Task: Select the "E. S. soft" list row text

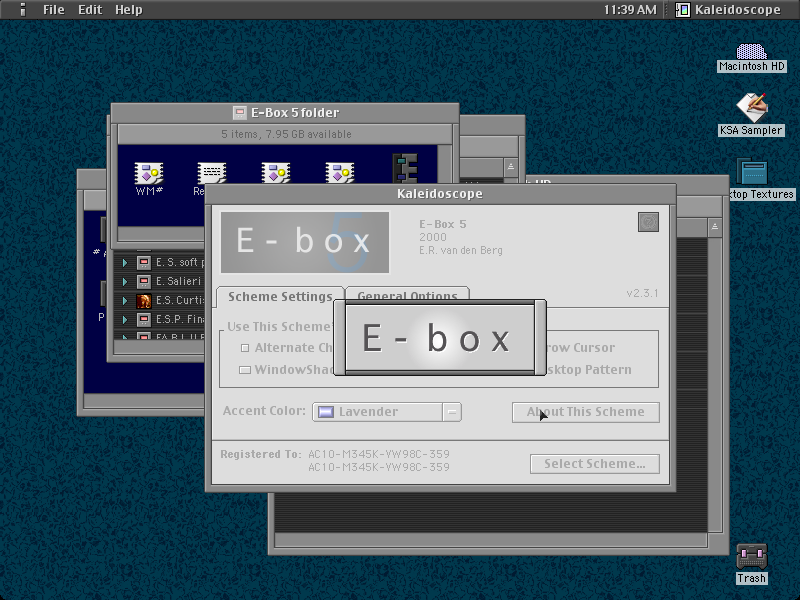Action: click(x=180, y=262)
